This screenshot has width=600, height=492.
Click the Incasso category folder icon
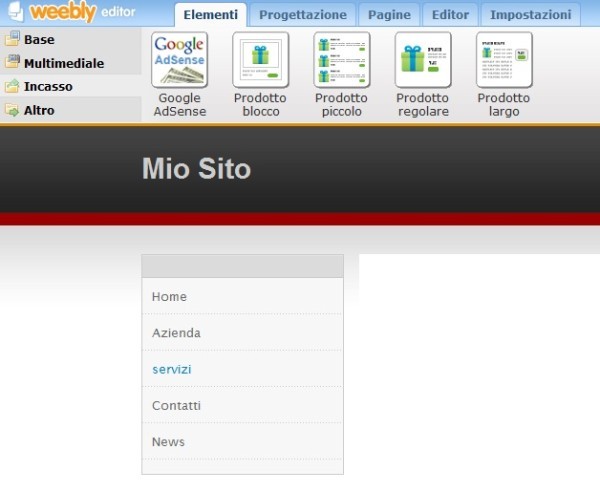[x=12, y=87]
